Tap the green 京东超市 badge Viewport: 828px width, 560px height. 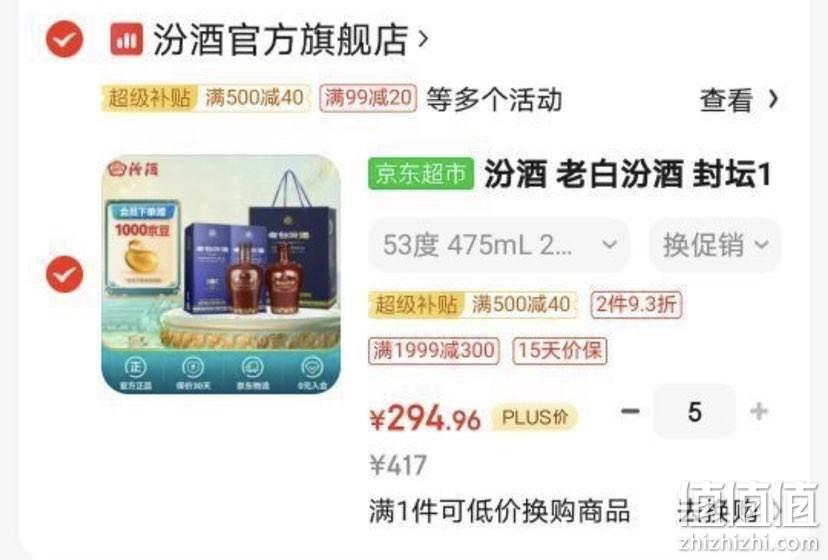tap(421, 173)
